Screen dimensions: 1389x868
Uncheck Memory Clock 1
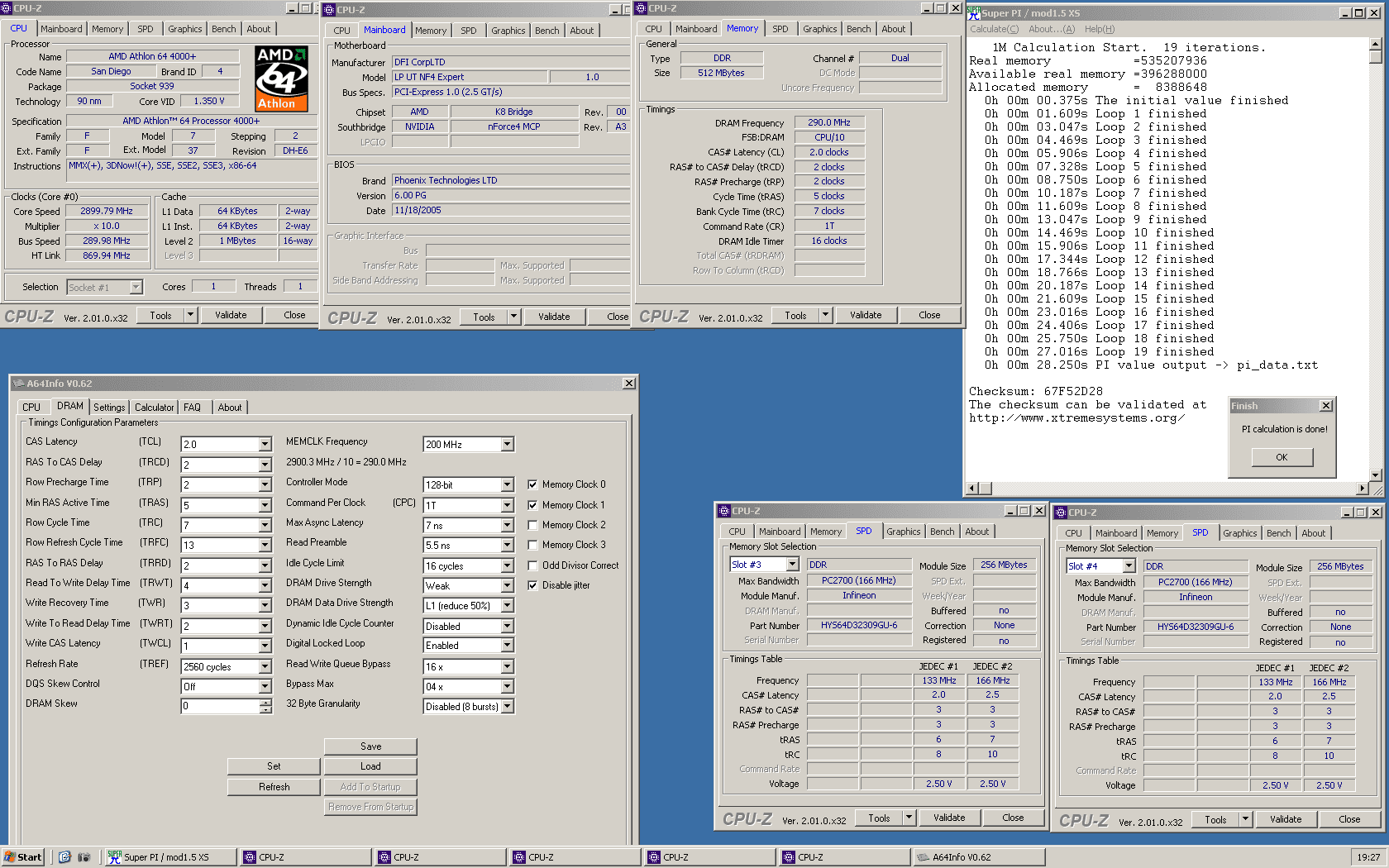[533, 505]
